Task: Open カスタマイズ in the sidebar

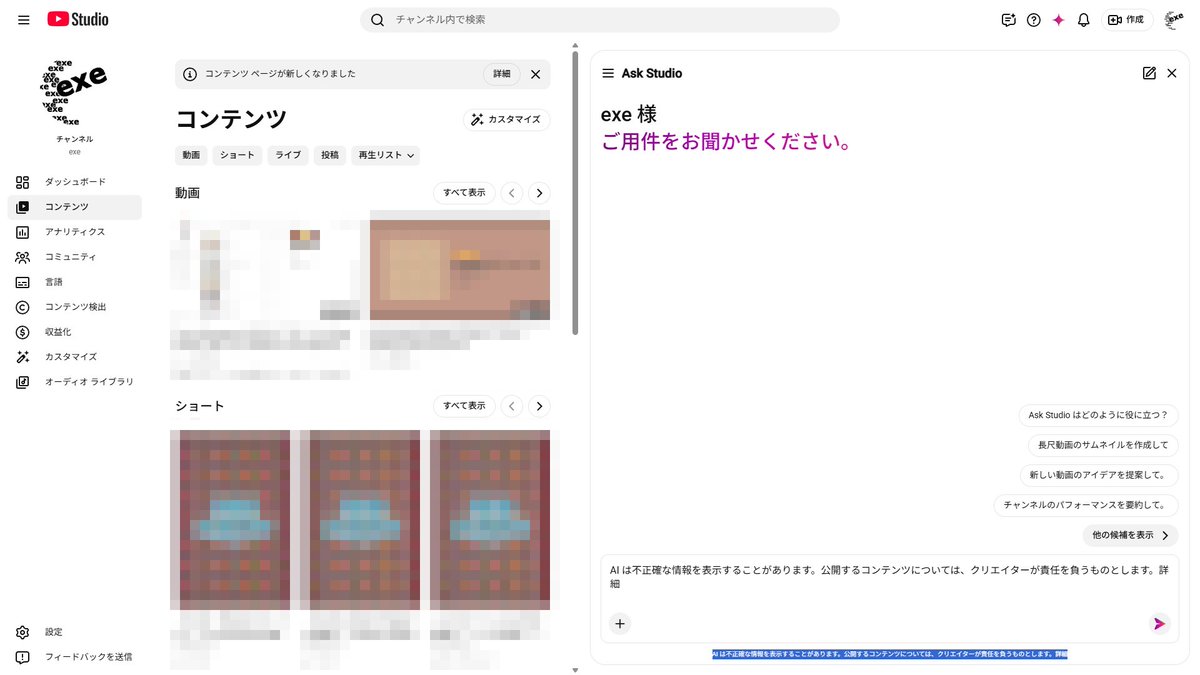Action: point(75,357)
